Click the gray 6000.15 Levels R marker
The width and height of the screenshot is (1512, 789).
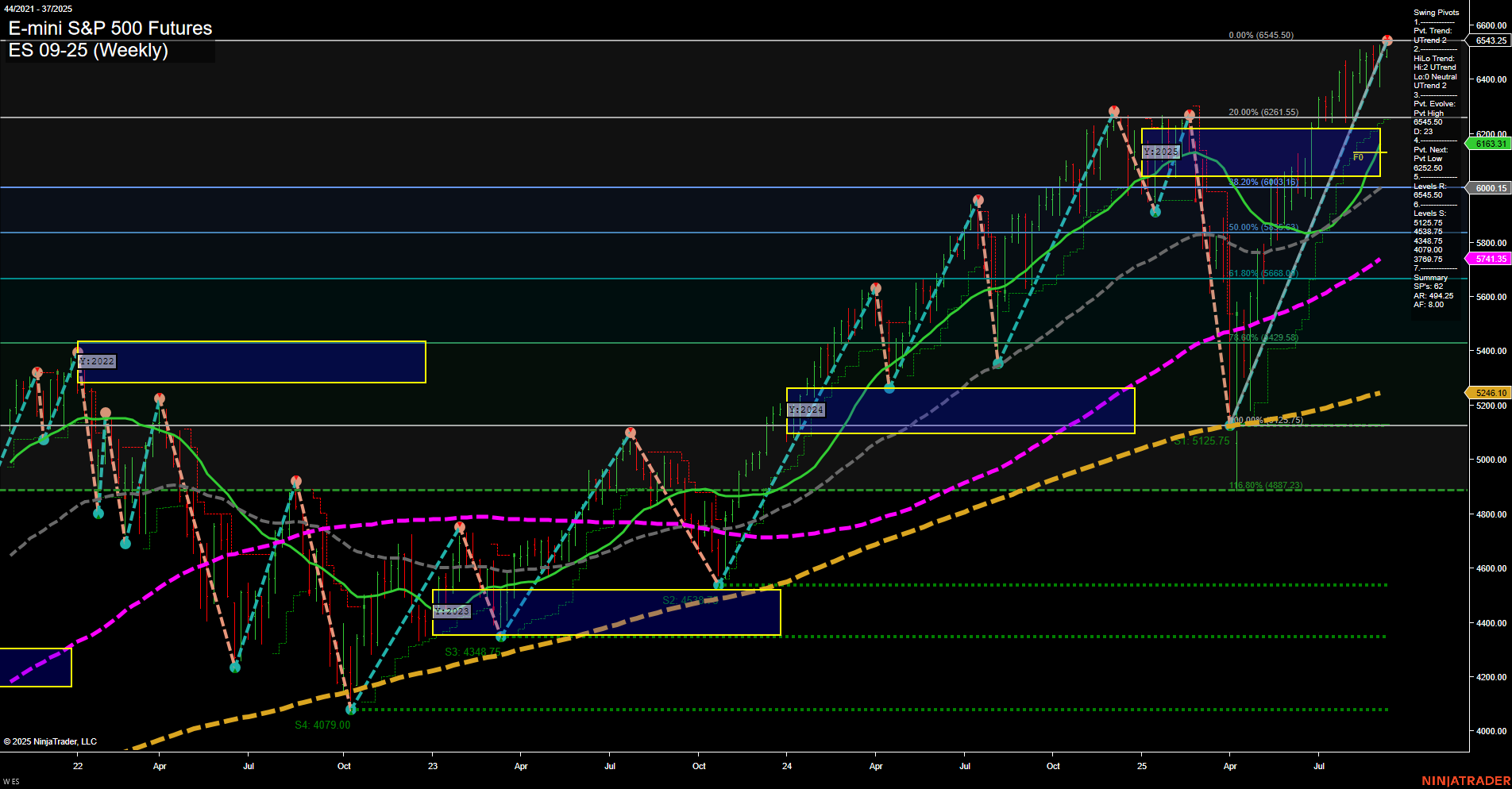click(x=1487, y=188)
